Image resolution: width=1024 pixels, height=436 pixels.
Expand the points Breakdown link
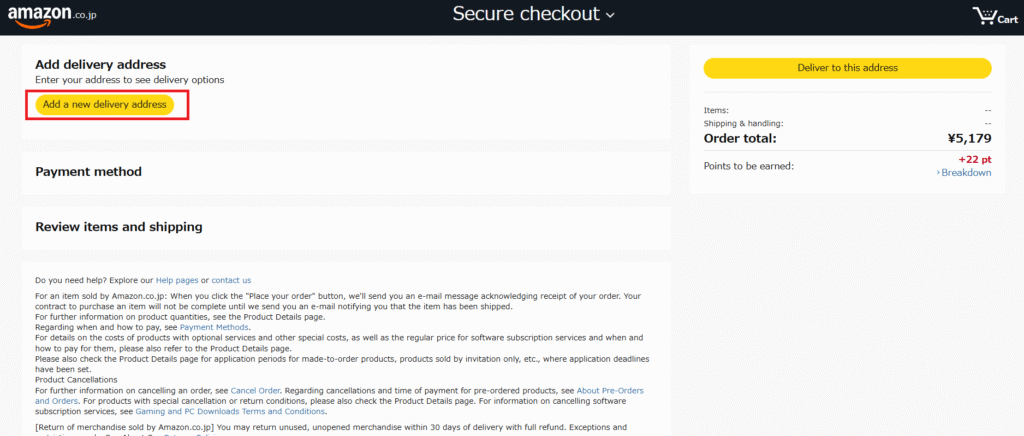point(964,173)
